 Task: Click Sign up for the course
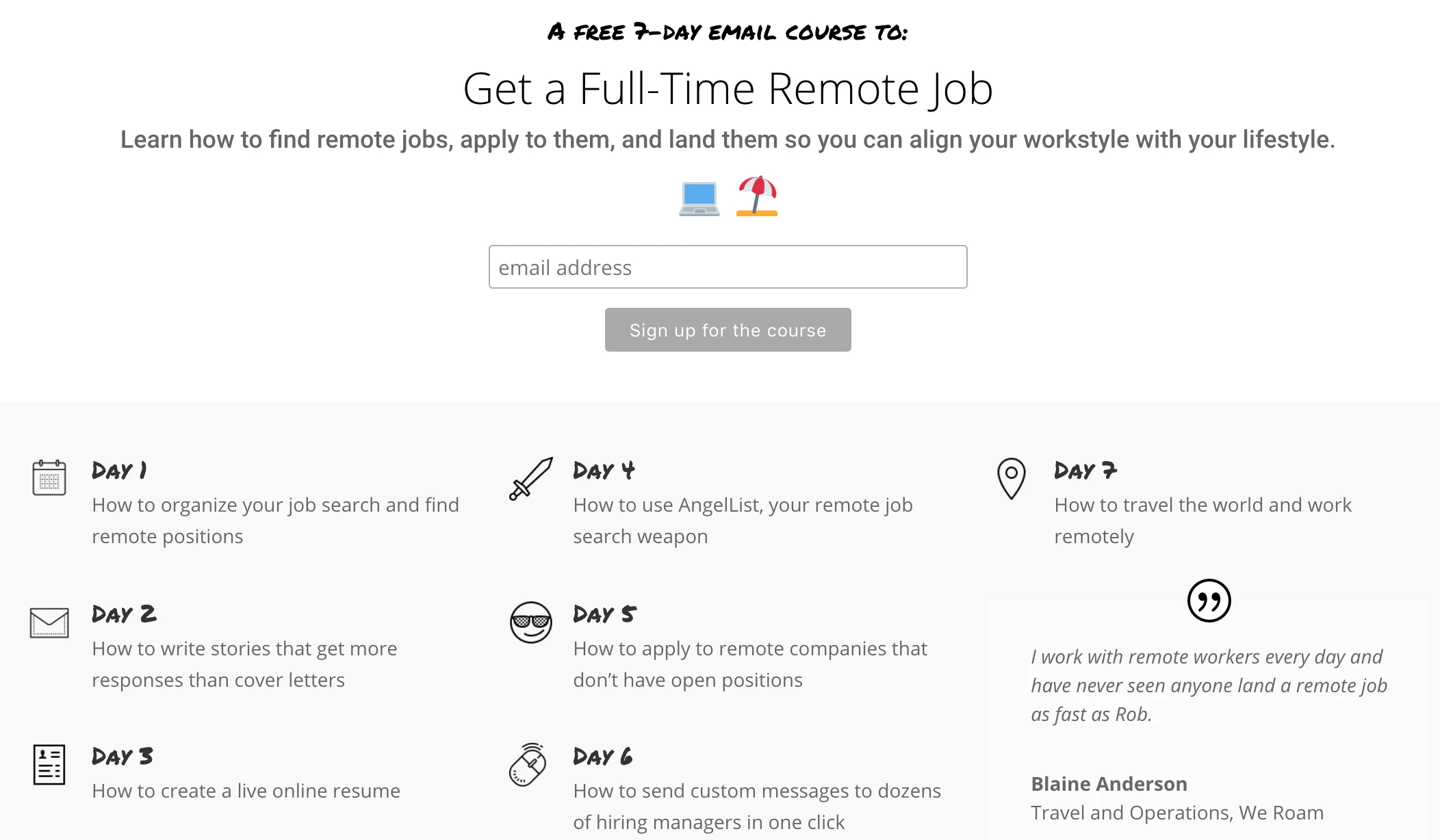pos(728,330)
